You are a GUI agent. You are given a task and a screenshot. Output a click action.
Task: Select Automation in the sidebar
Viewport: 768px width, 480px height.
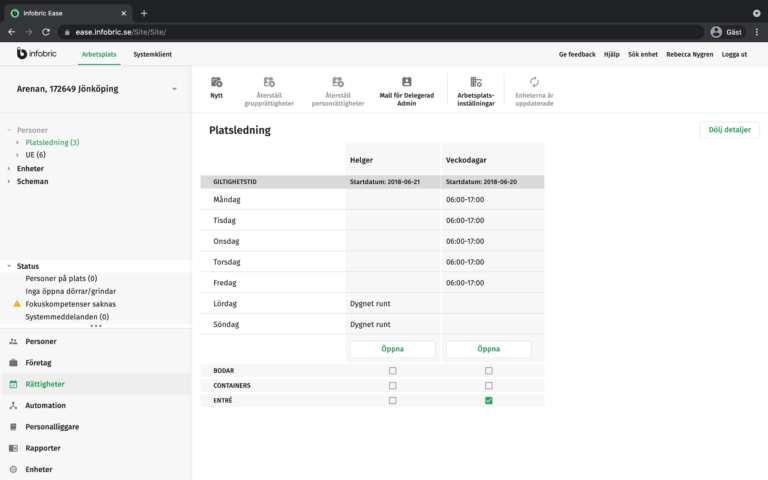[x=45, y=405]
